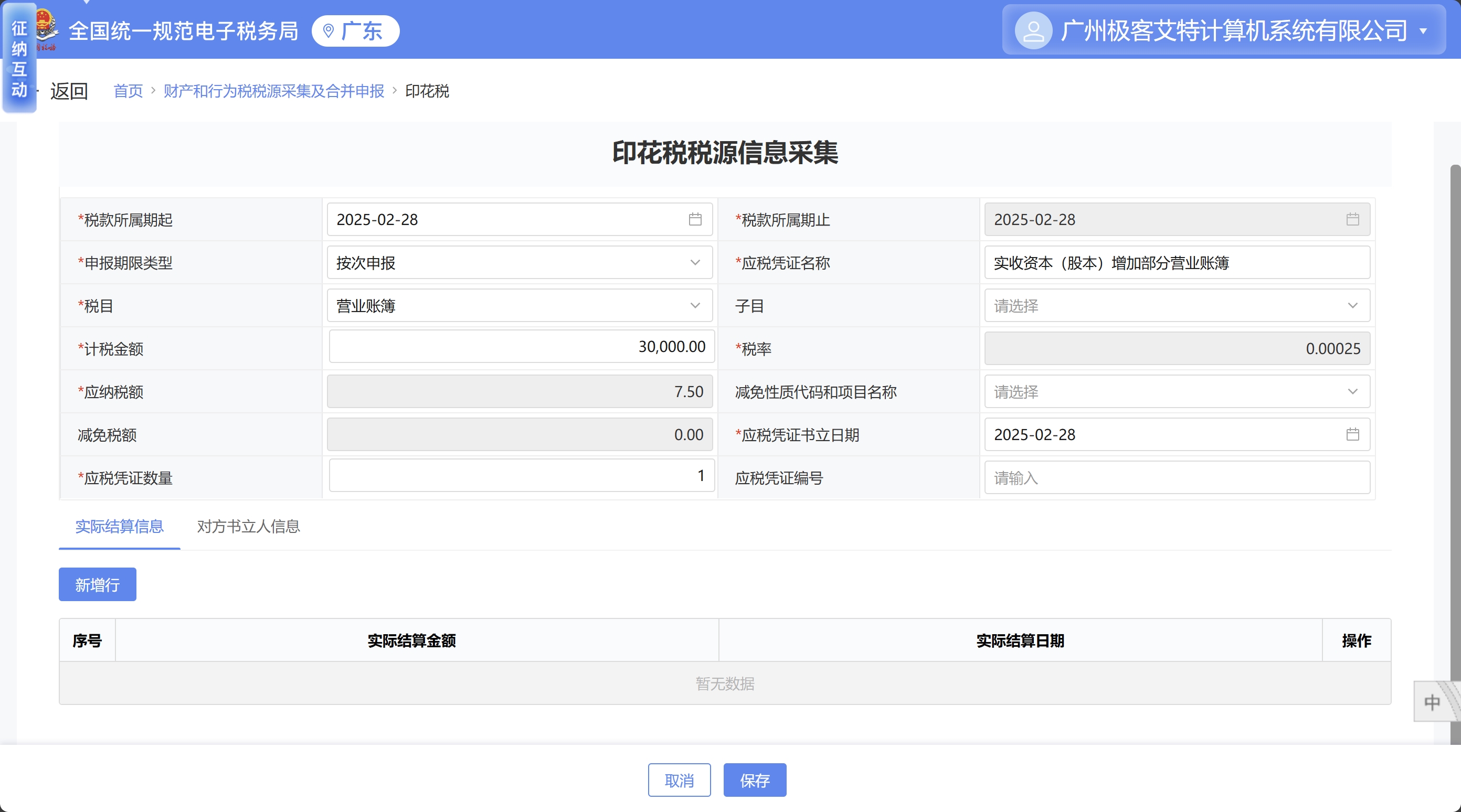The width and height of the screenshot is (1461, 812).
Task: Click the 保存 button
Action: click(x=754, y=780)
